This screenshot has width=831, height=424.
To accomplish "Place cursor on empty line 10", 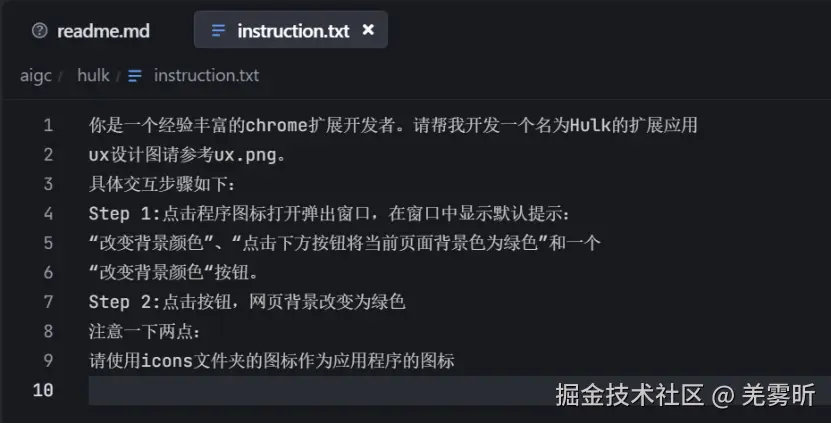I will pyautogui.click(x=300, y=390).
